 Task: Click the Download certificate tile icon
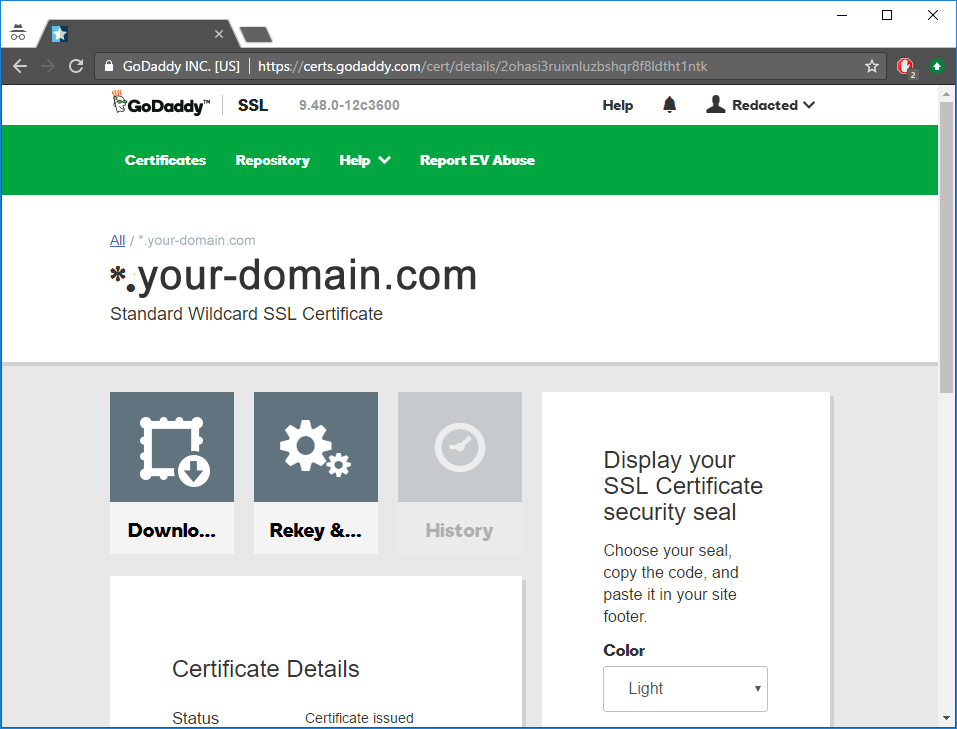click(x=171, y=446)
